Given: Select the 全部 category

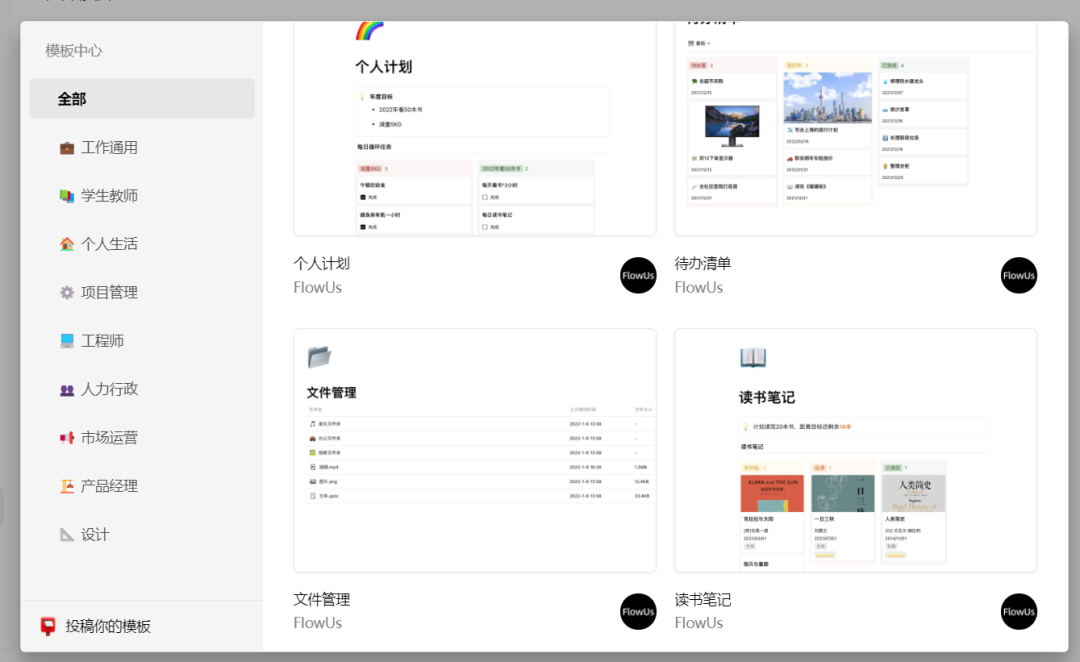Looking at the screenshot, I should 142,99.
